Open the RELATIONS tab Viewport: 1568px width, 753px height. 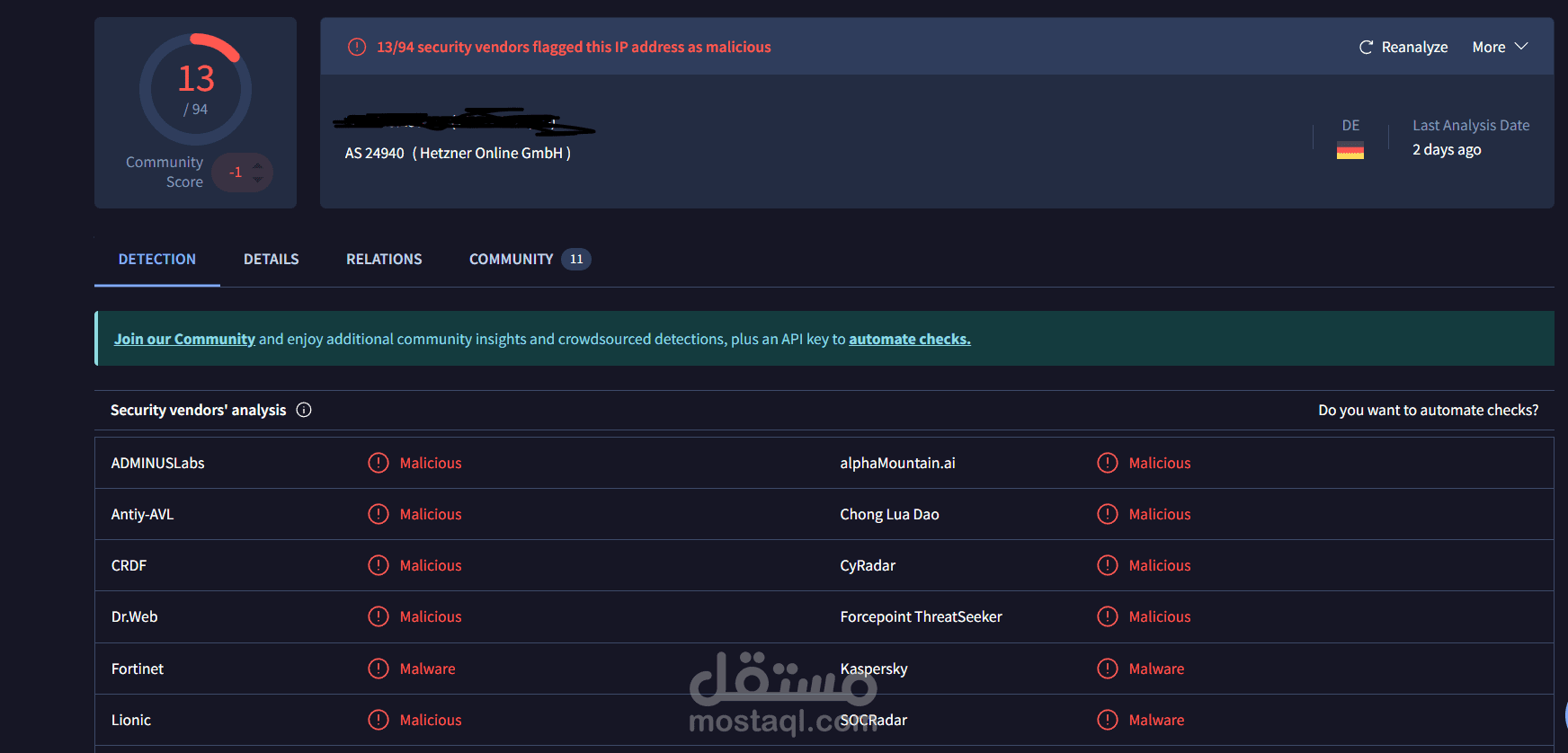(384, 259)
